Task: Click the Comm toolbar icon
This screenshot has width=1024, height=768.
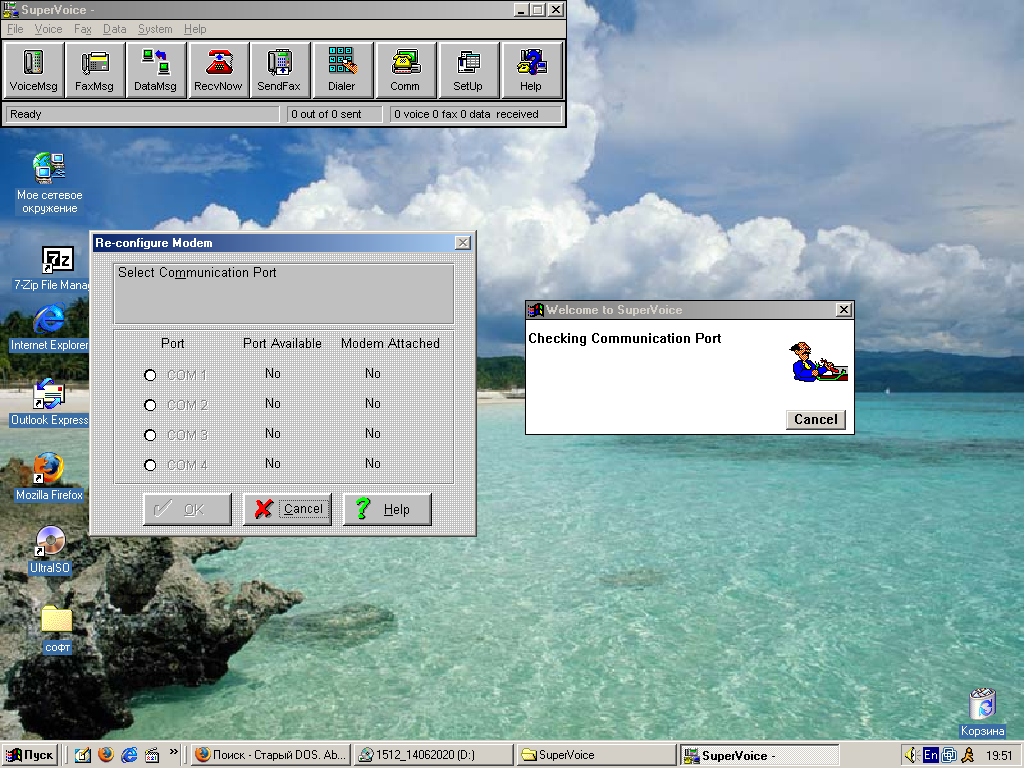Action: tap(405, 70)
